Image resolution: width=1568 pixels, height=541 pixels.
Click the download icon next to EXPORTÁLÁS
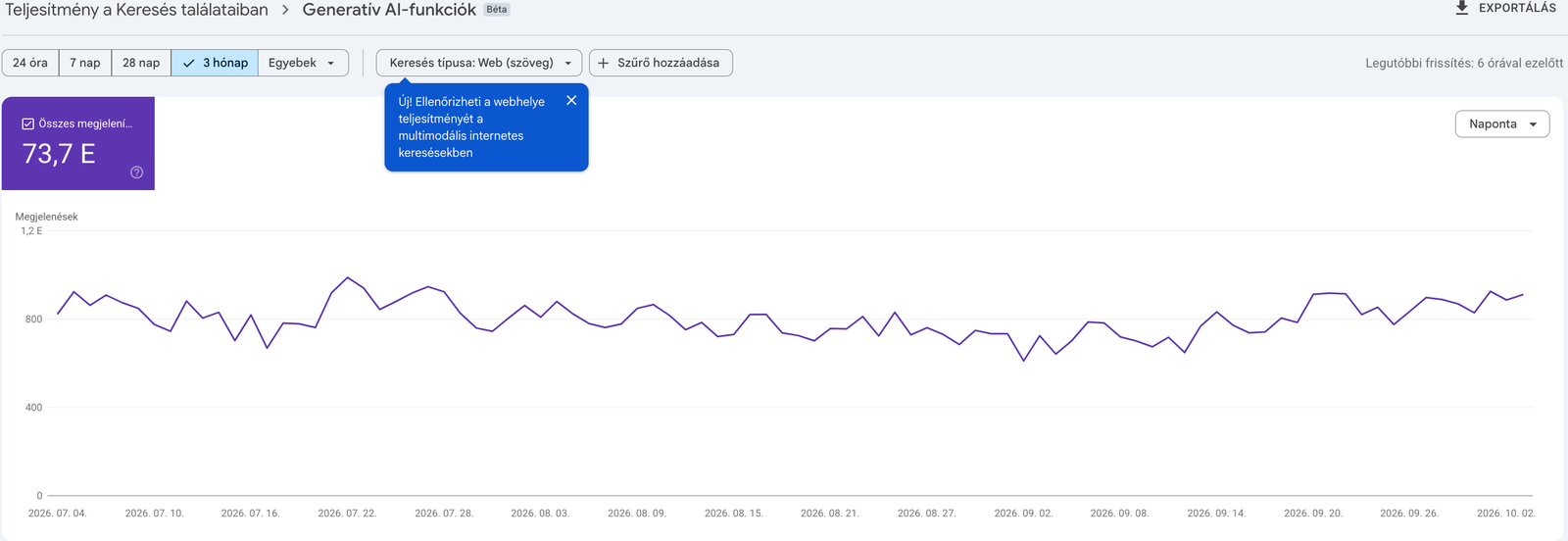click(1461, 8)
